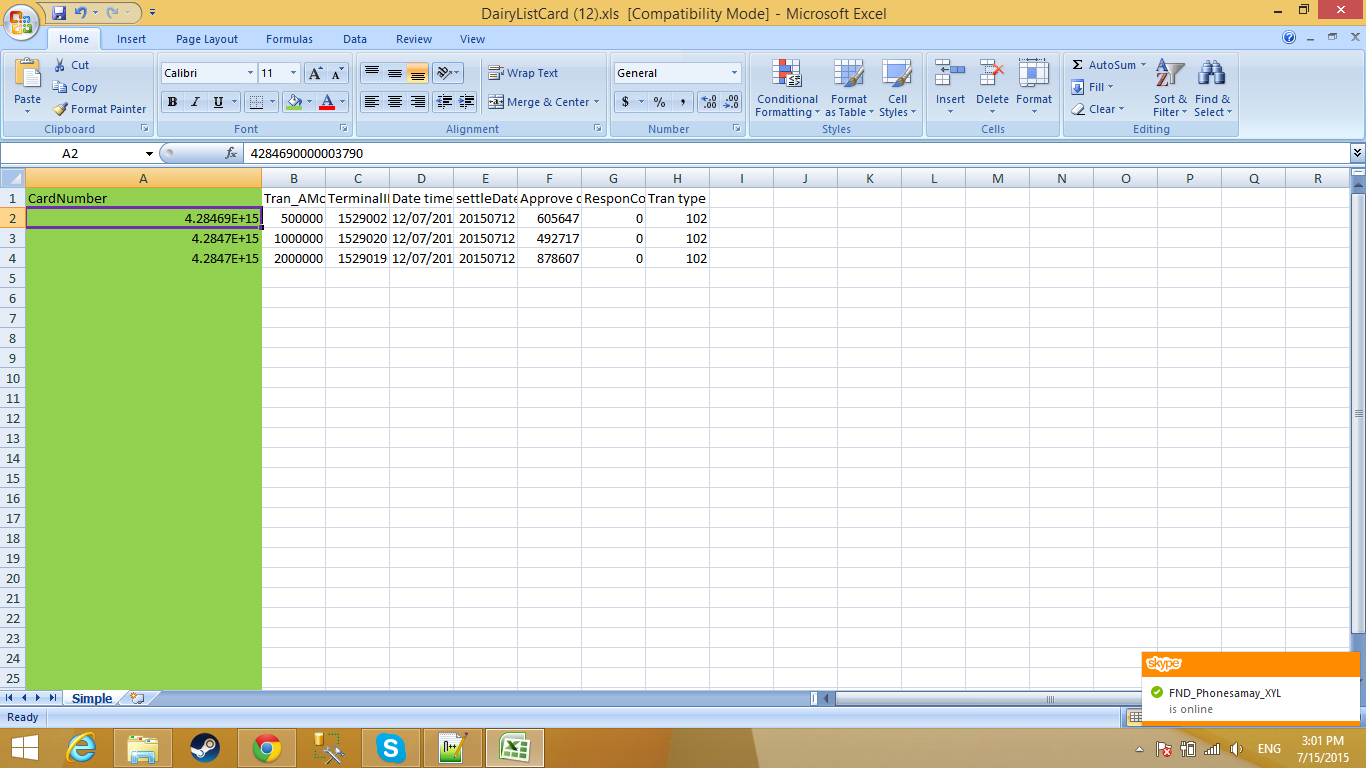The height and width of the screenshot is (768, 1366).
Task: Click the Format Painter tool
Action: tap(99, 109)
